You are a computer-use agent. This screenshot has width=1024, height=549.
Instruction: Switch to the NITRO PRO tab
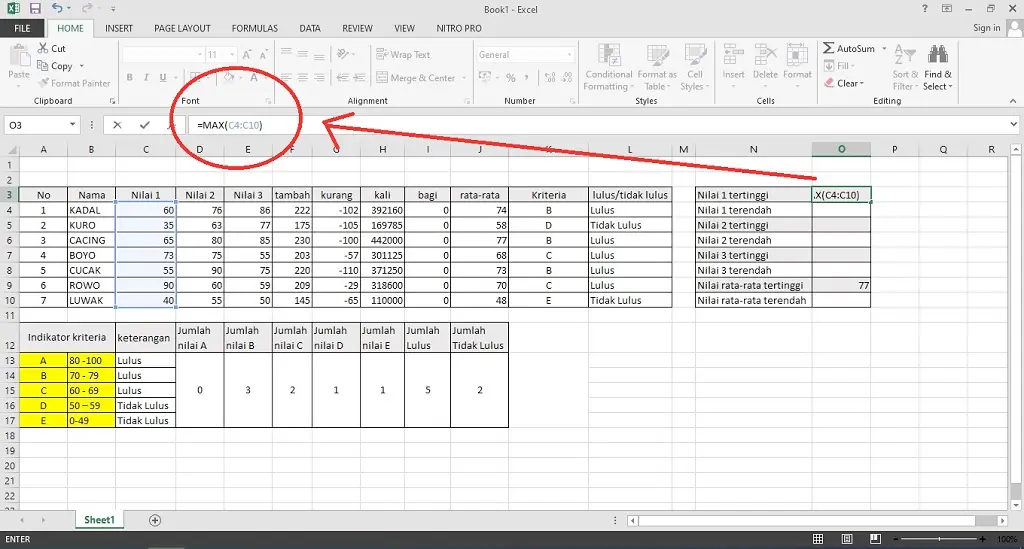(x=459, y=28)
